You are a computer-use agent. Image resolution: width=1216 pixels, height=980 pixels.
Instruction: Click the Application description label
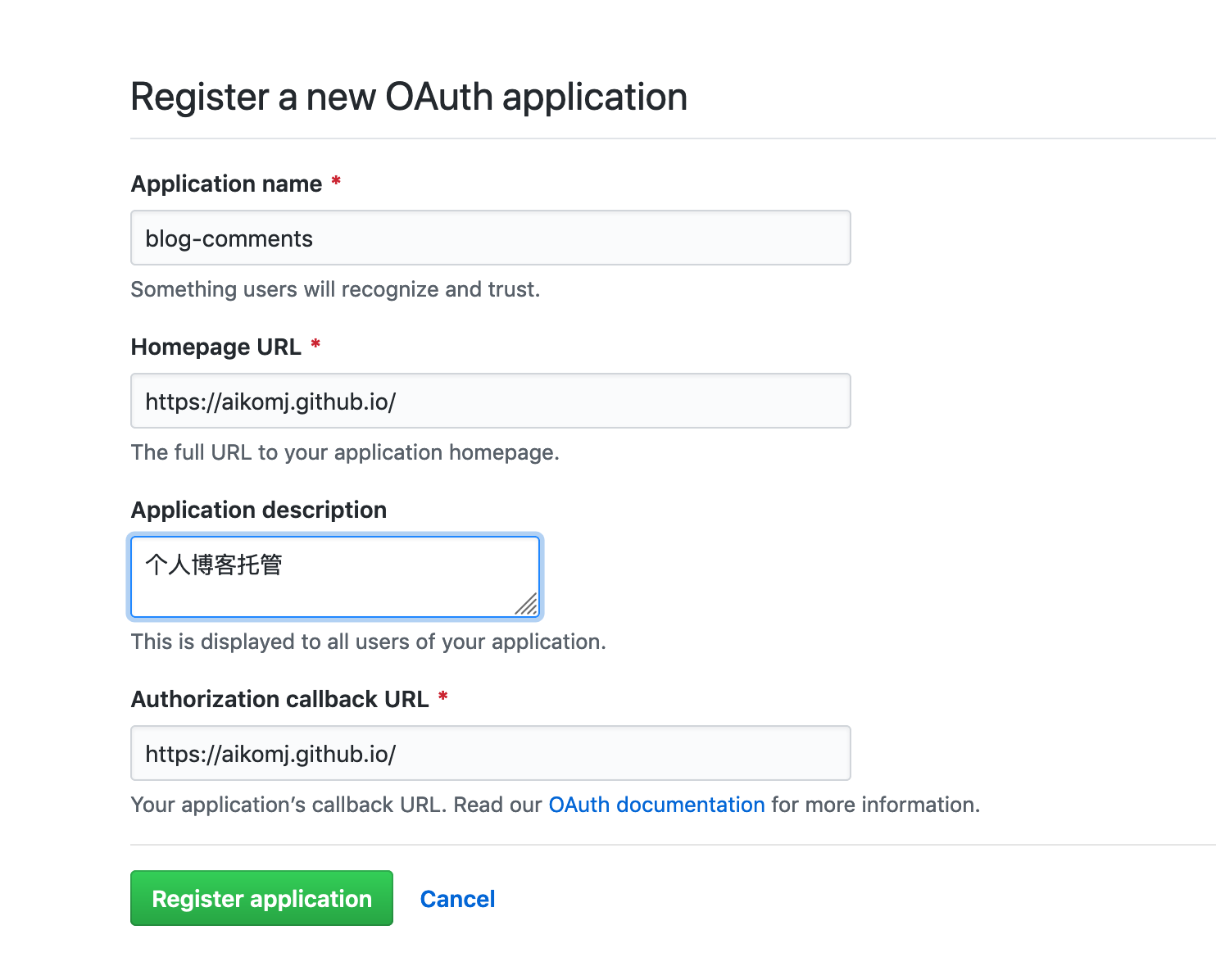point(259,510)
